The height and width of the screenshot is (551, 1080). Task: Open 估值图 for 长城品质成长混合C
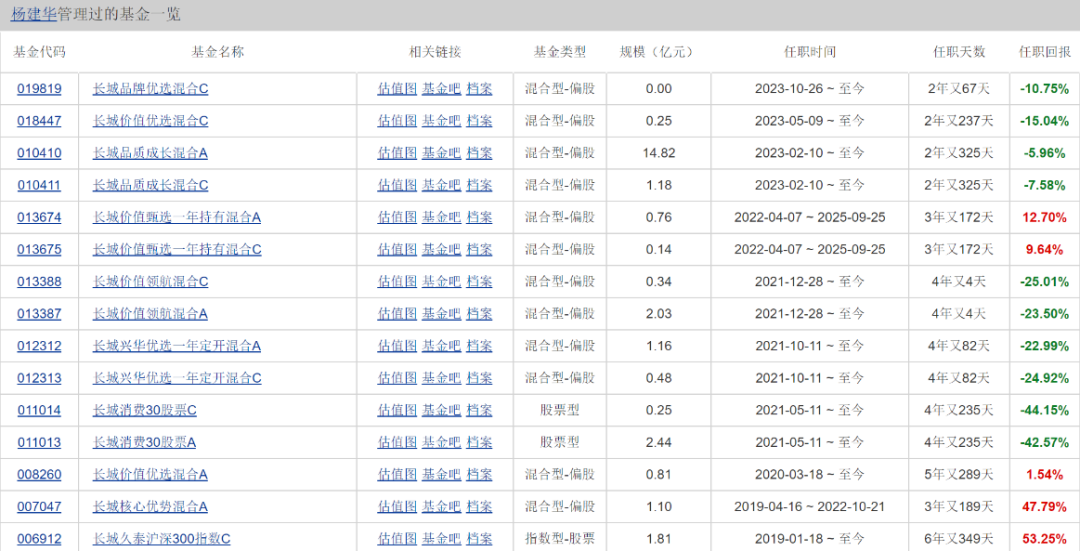(397, 185)
